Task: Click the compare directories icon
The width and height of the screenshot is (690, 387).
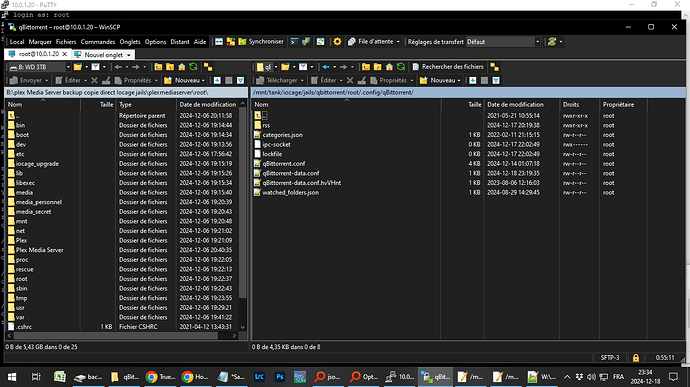Action: [x=231, y=41]
